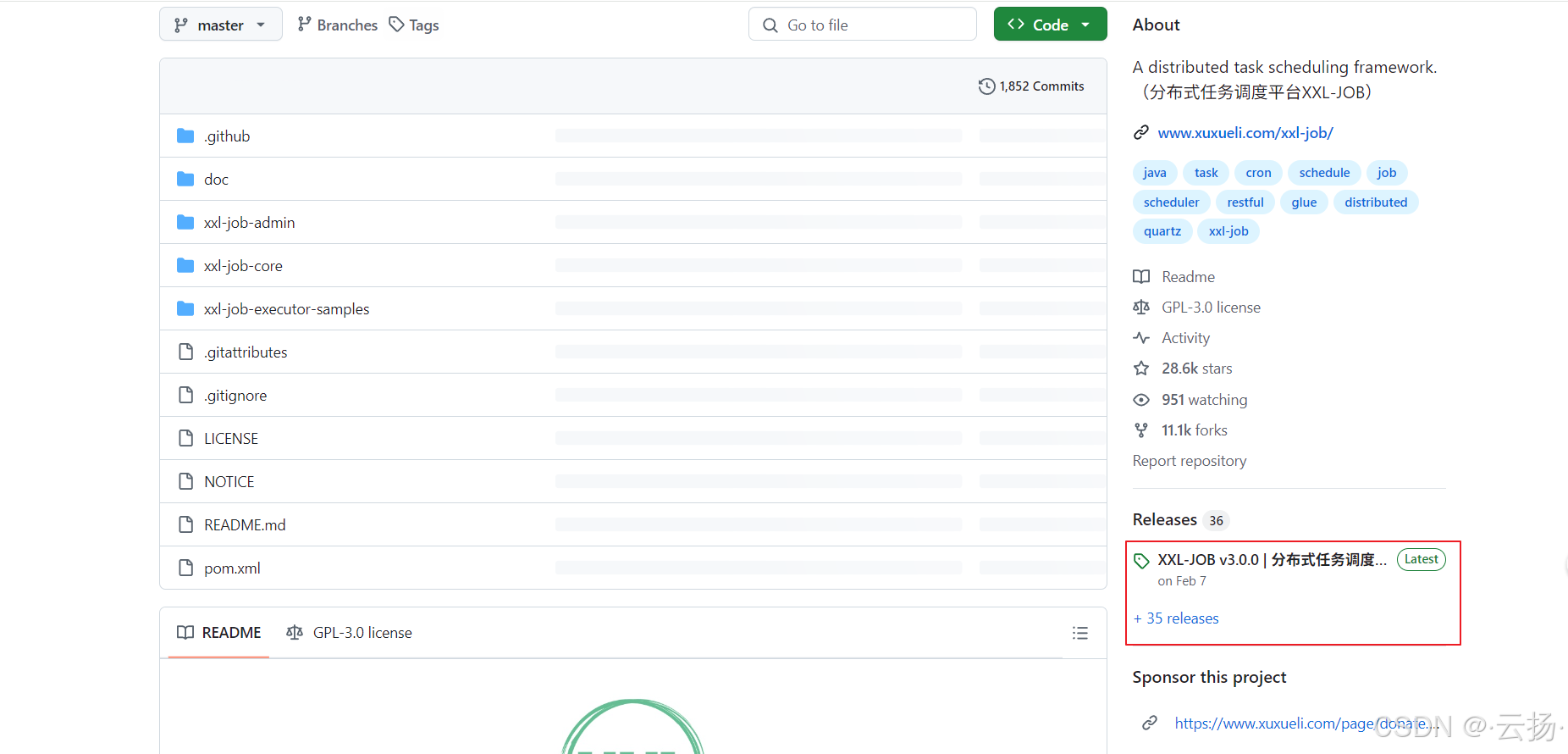Image resolution: width=1568 pixels, height=754 pixels.
Task: Select the distributed topic tag
Action: (x=1376, y=202)
